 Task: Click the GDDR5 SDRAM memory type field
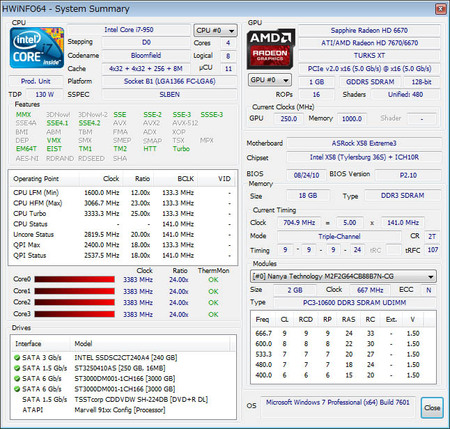coord(370,82)
